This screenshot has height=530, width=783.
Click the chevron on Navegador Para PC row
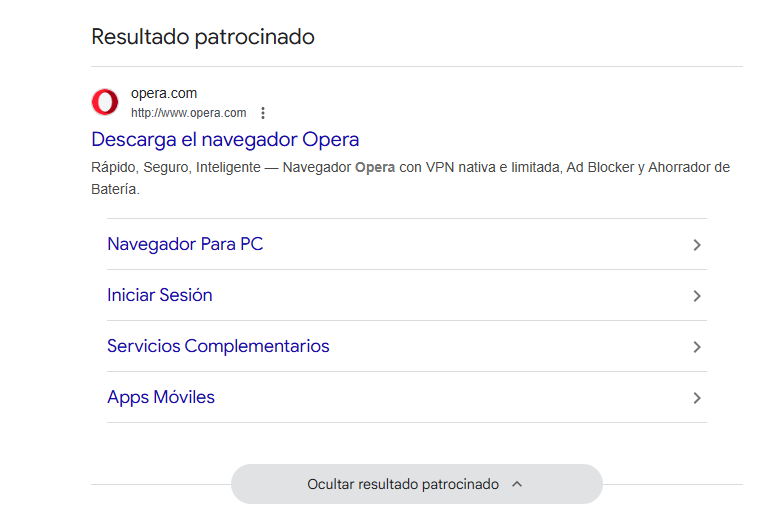click(x=697, y=245)
